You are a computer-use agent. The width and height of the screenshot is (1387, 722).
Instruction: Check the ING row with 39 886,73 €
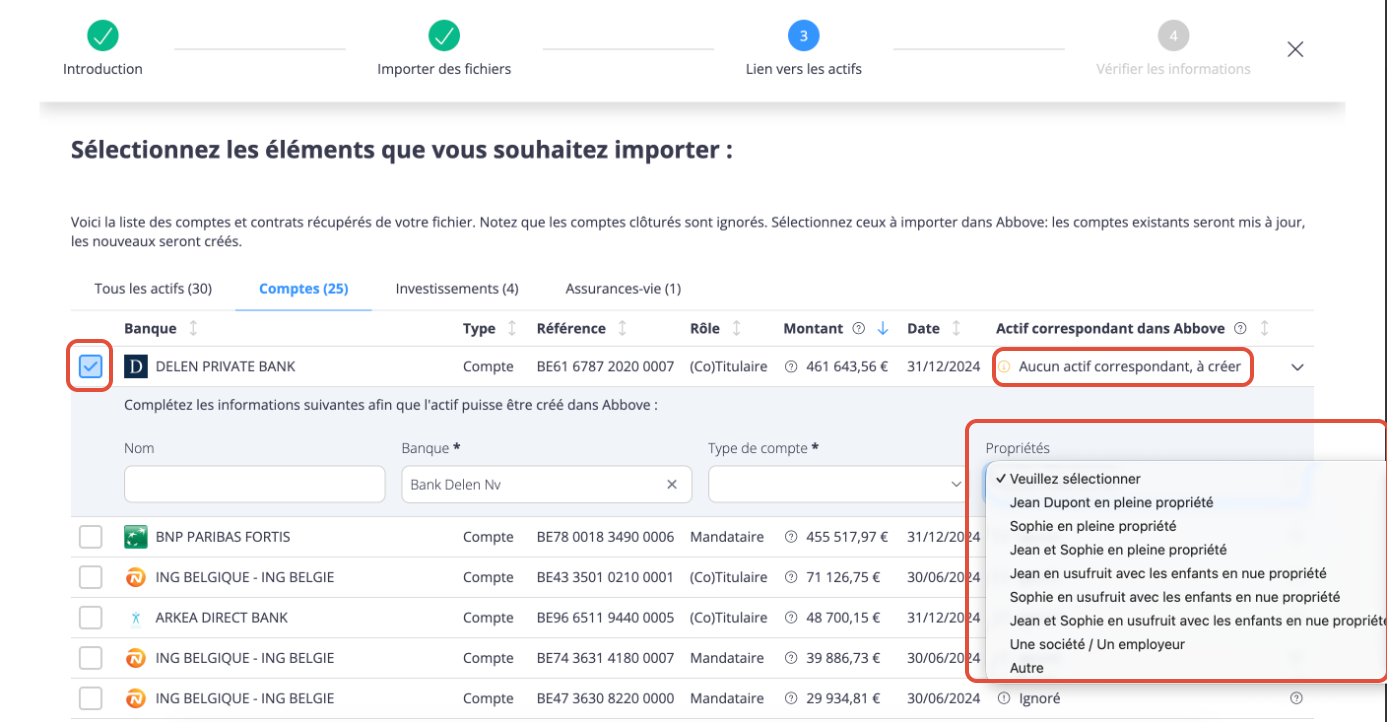pos(91,658)
